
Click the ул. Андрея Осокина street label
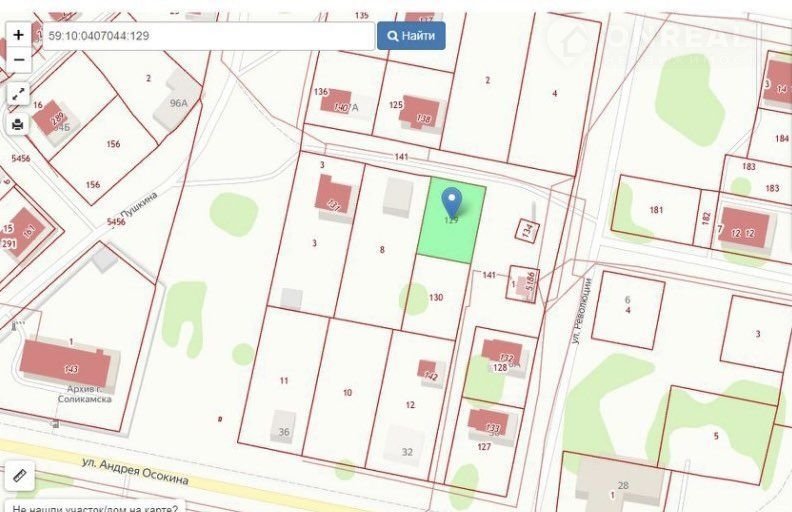[x=133, y=470]
